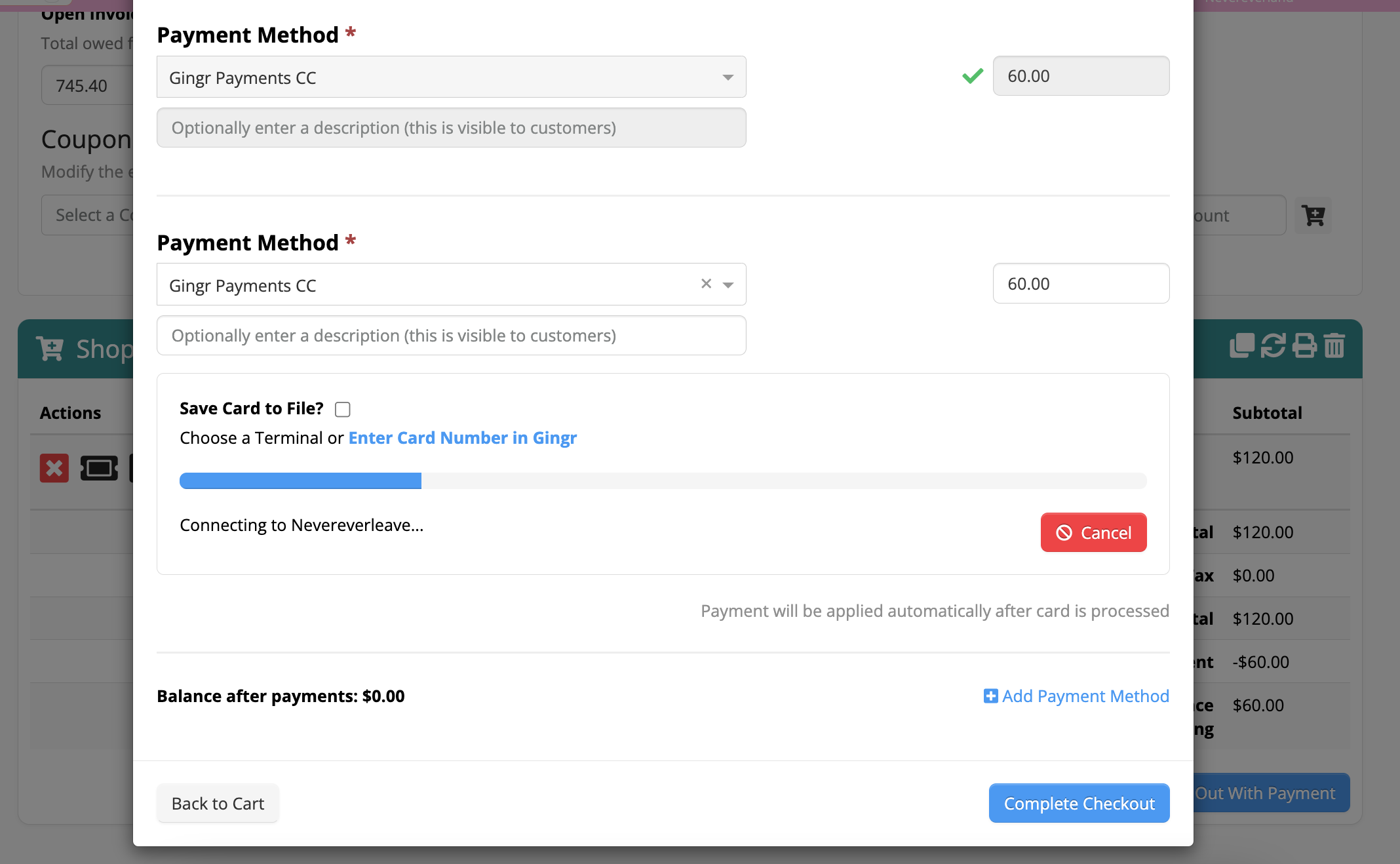Click the coupon amount field in background
The width and height of the screenshot is (1400, 864).
(x=1239, y=215)
